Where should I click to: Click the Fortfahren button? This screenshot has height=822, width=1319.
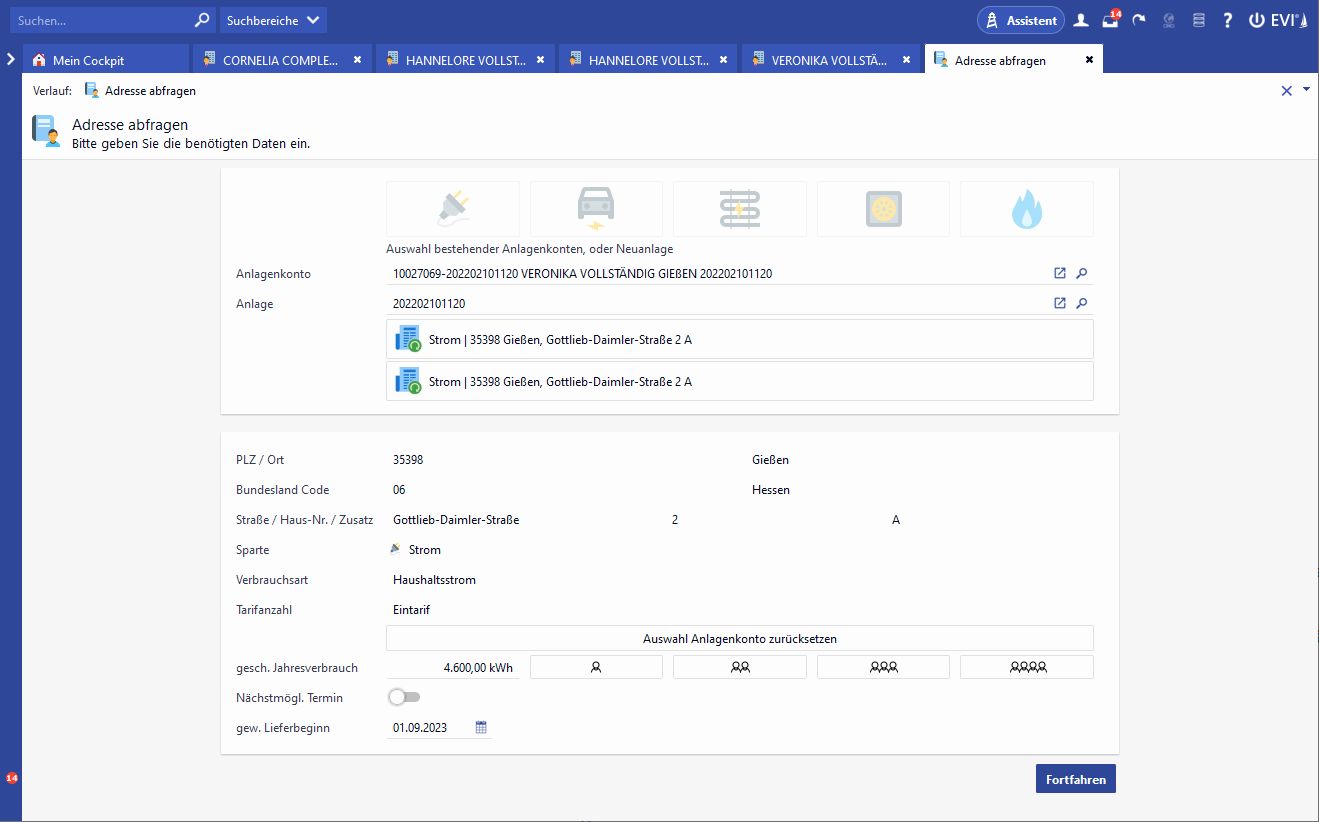1075,779
